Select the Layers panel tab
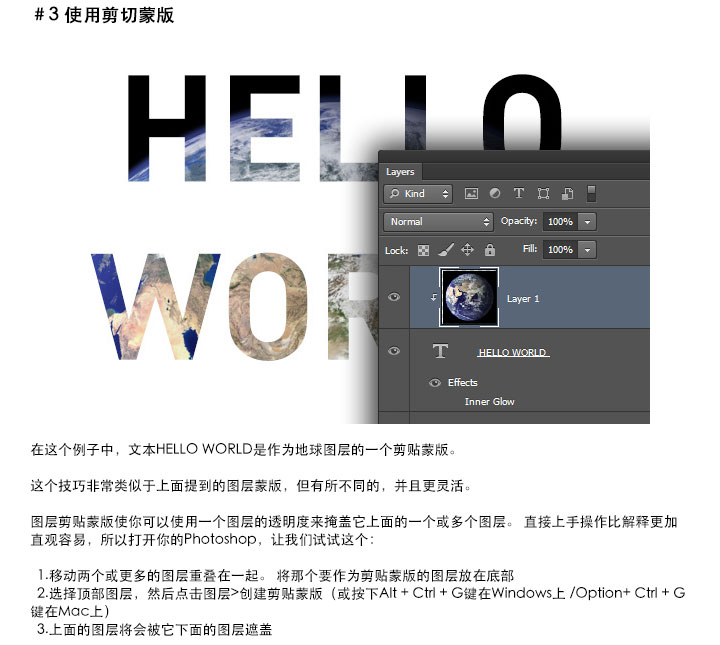720x645 pixels. click(x=400, y=171)
